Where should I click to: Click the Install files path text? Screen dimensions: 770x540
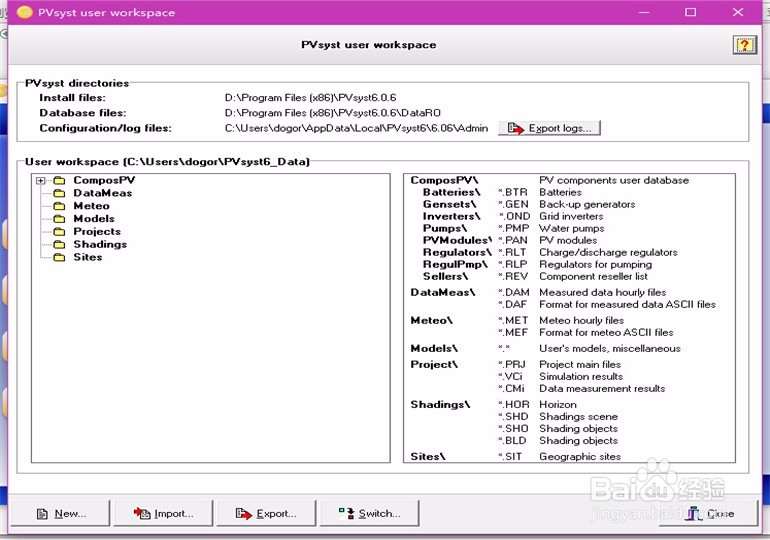point(310,98)
